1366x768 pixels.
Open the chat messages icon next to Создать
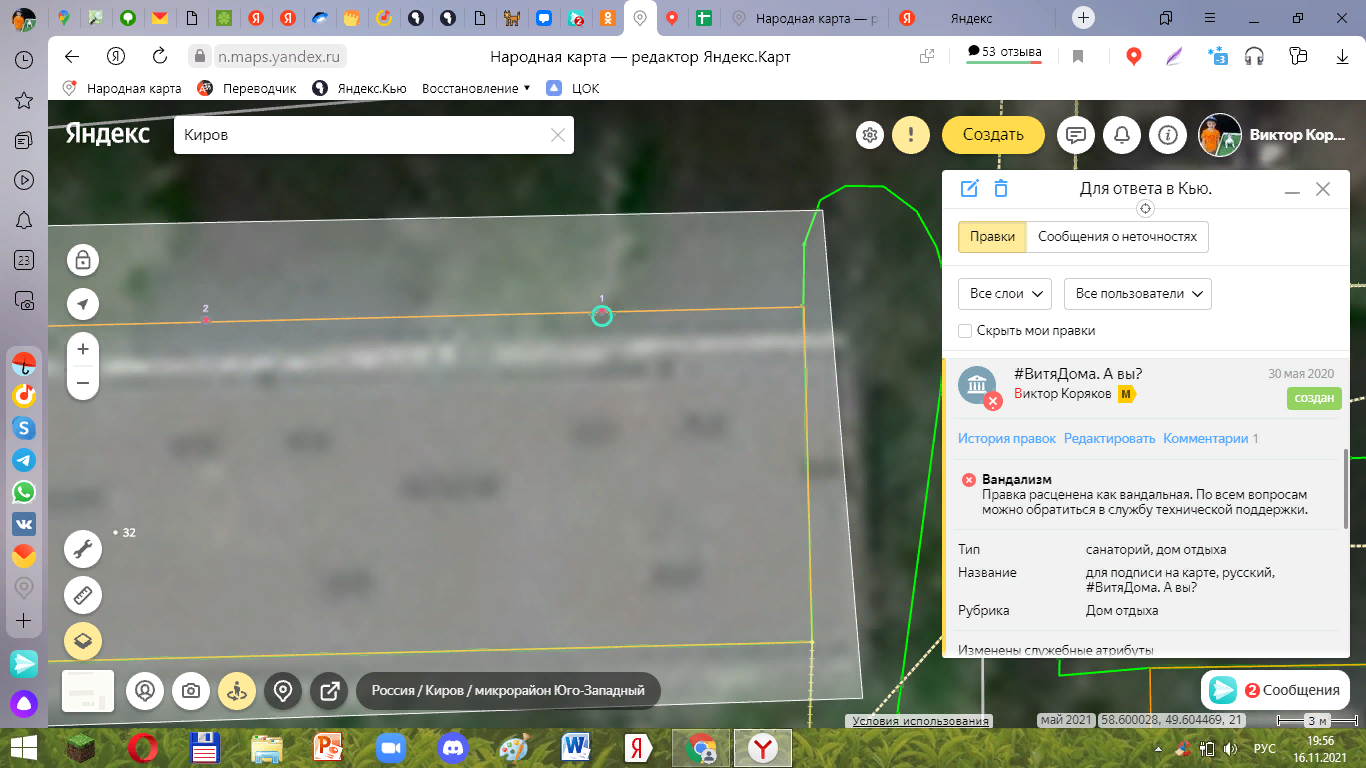click(1076, 134)
